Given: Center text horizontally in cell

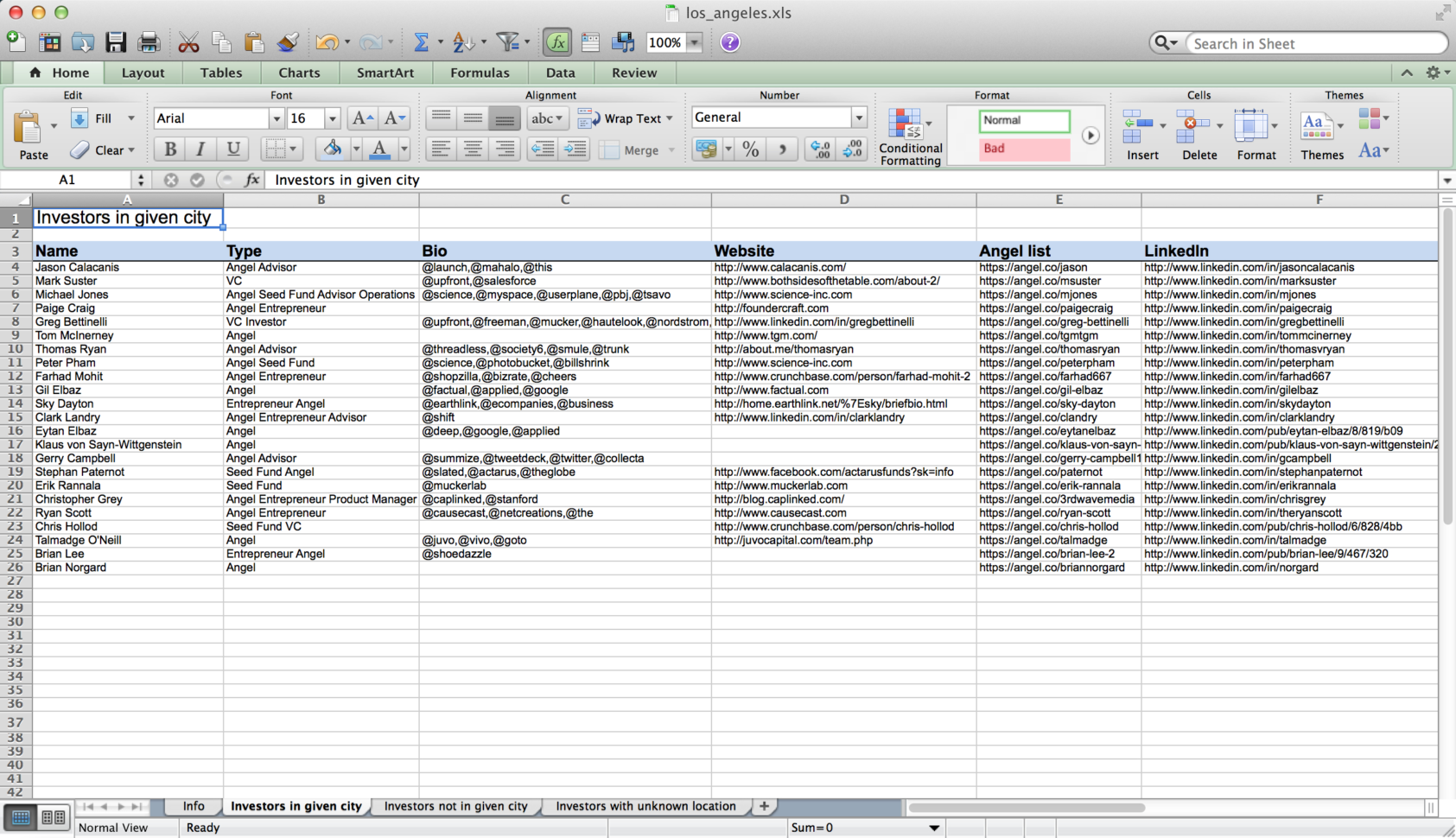Looking at the screenshot, I should [x=473, y=149].
